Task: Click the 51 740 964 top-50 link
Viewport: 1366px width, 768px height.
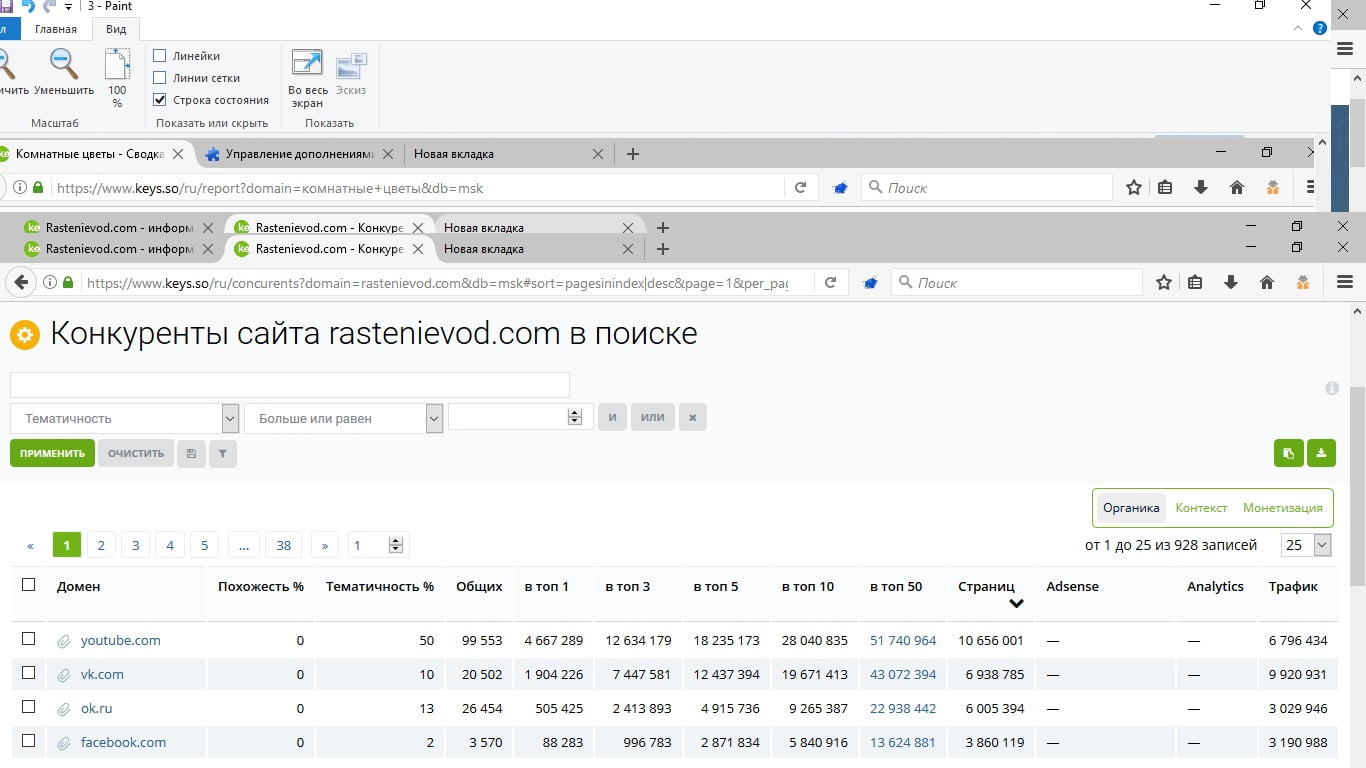Action: pyautogui.click(x=903, y=641)
